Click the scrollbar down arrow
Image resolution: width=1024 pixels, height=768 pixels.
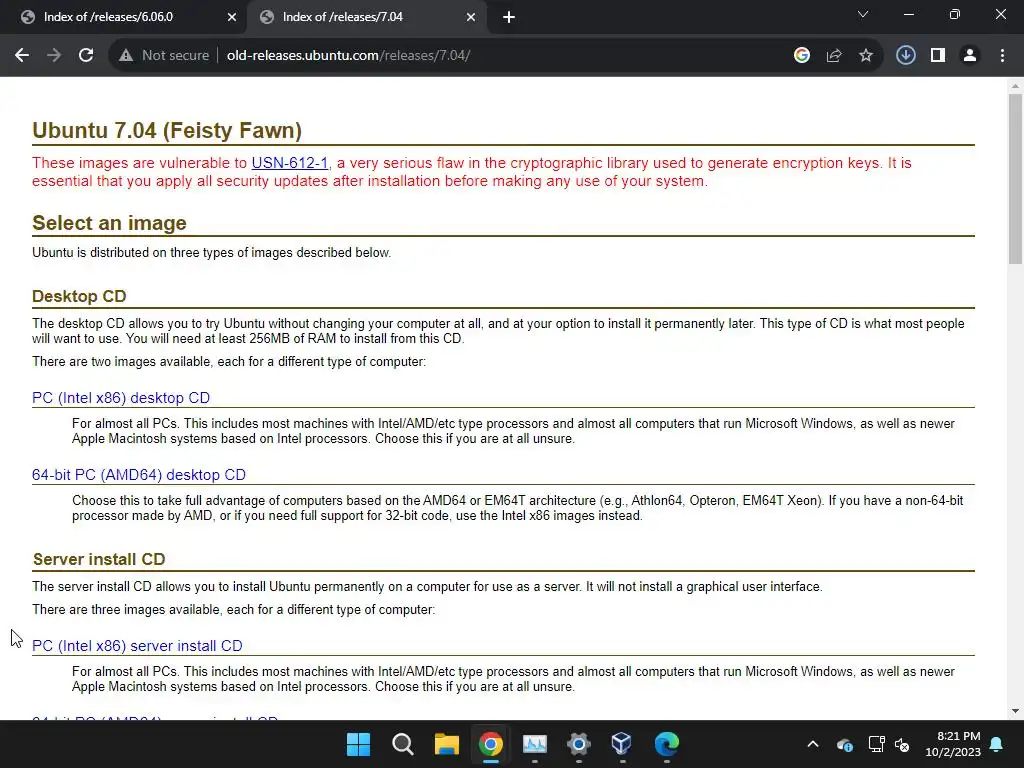pyautogui.click(x=1015, y=711)
